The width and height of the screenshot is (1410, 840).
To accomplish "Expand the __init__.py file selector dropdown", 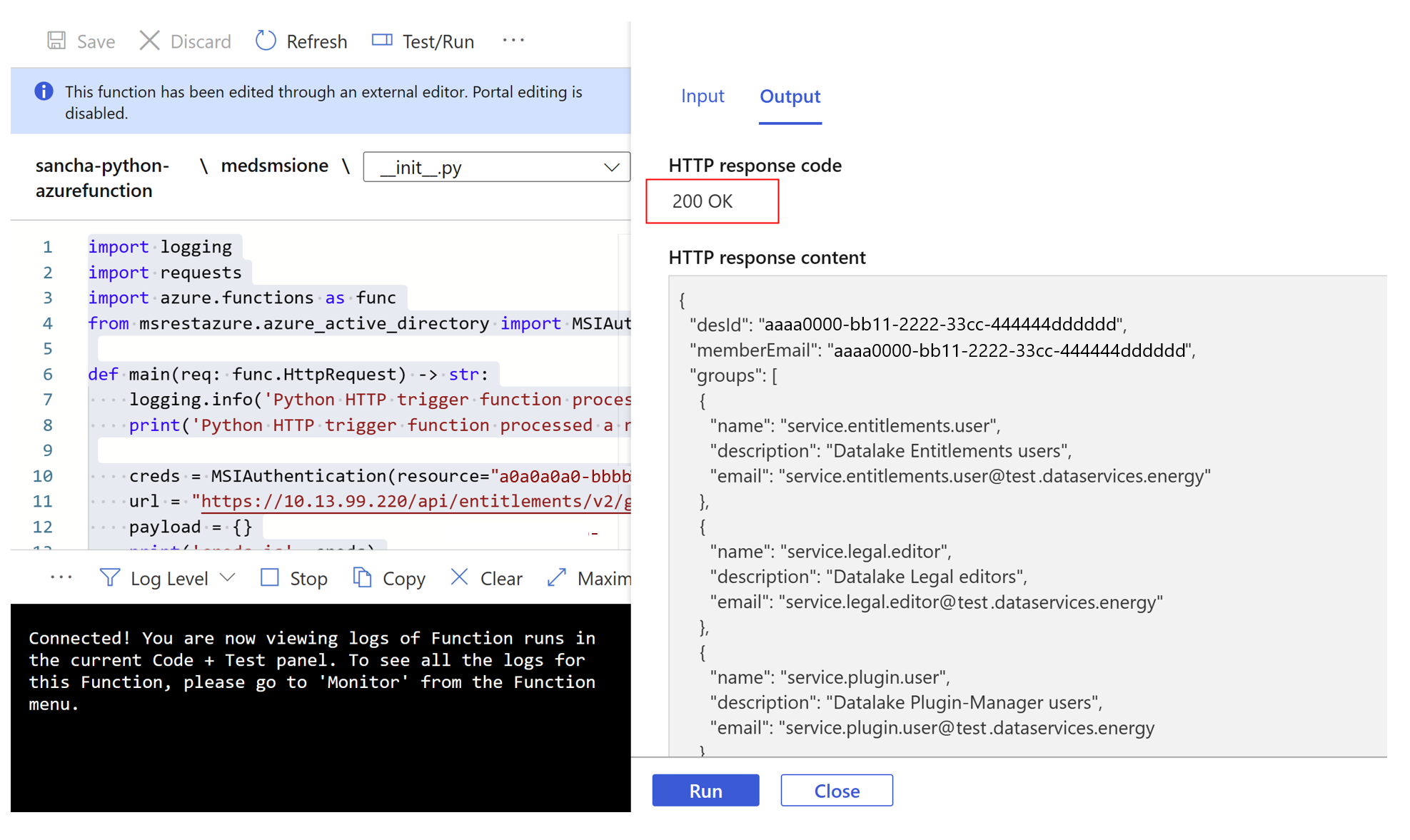I will point(612,166).
